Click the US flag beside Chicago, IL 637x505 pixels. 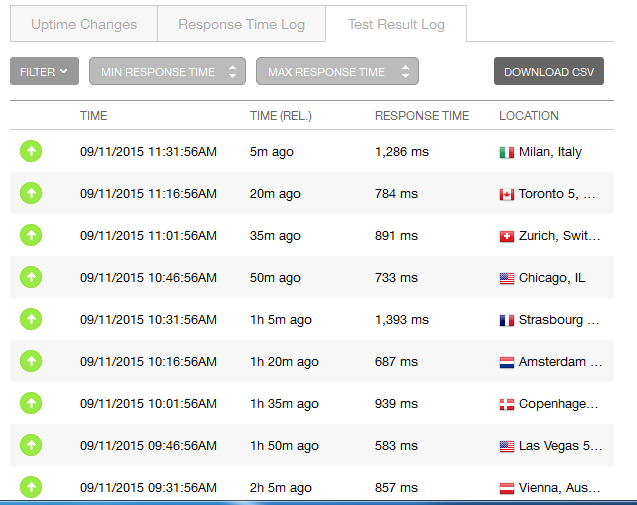(x=507, y=278)
